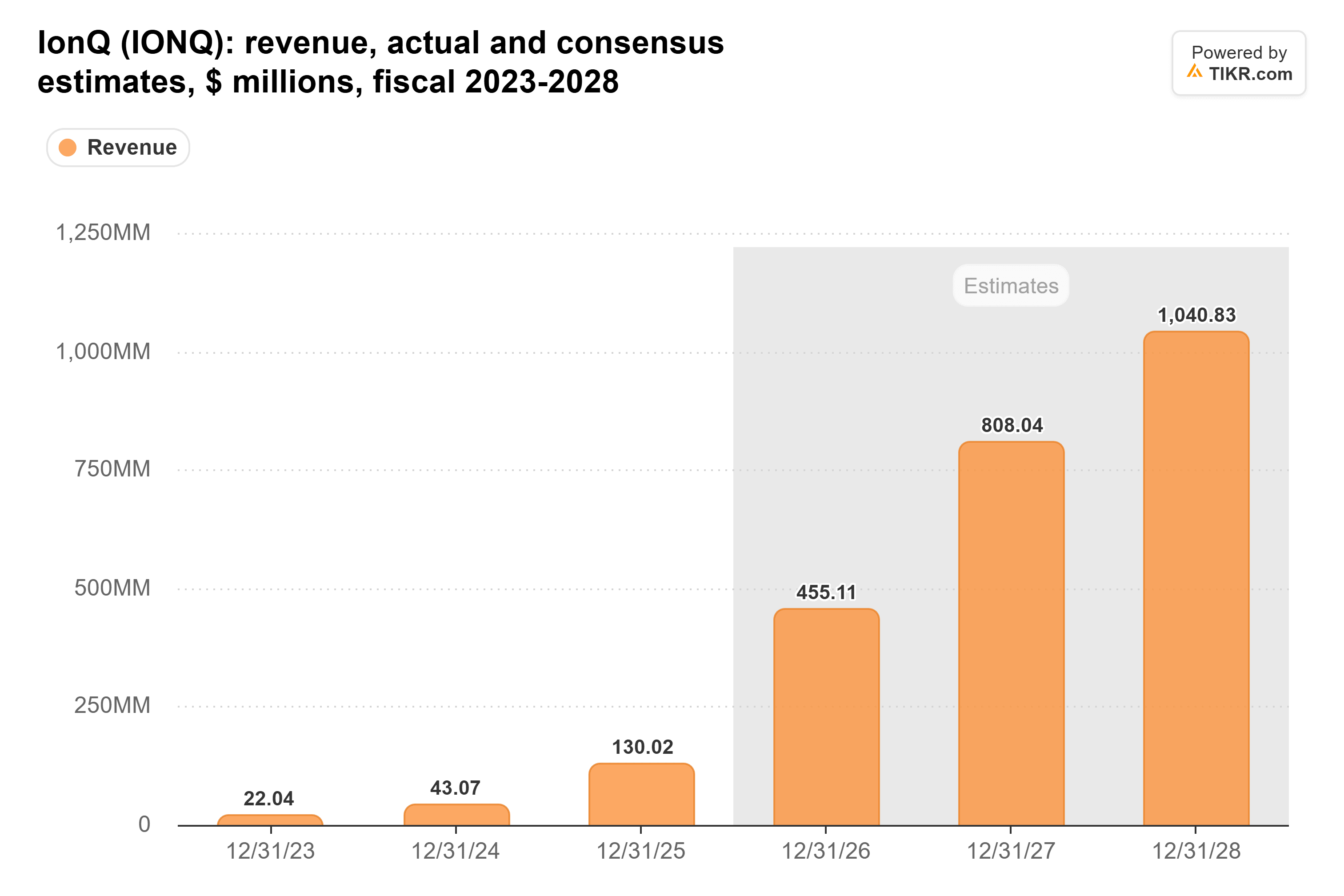Open the Powered by TIKR.com badge
This screenshot has width=1344, height=896.
(1239, 63)
